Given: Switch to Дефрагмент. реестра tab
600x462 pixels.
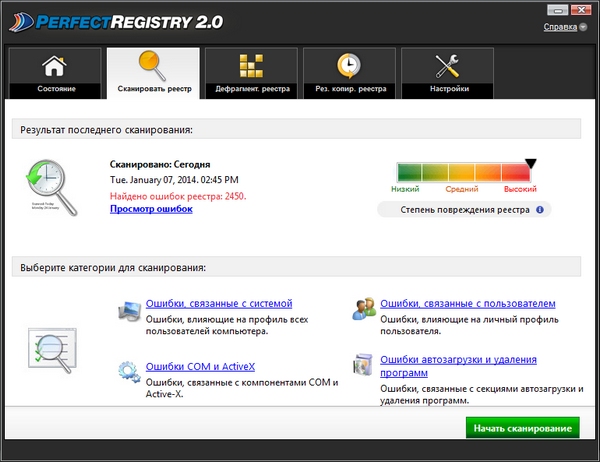Looking at the screenshot, I should tap(251, 73).
